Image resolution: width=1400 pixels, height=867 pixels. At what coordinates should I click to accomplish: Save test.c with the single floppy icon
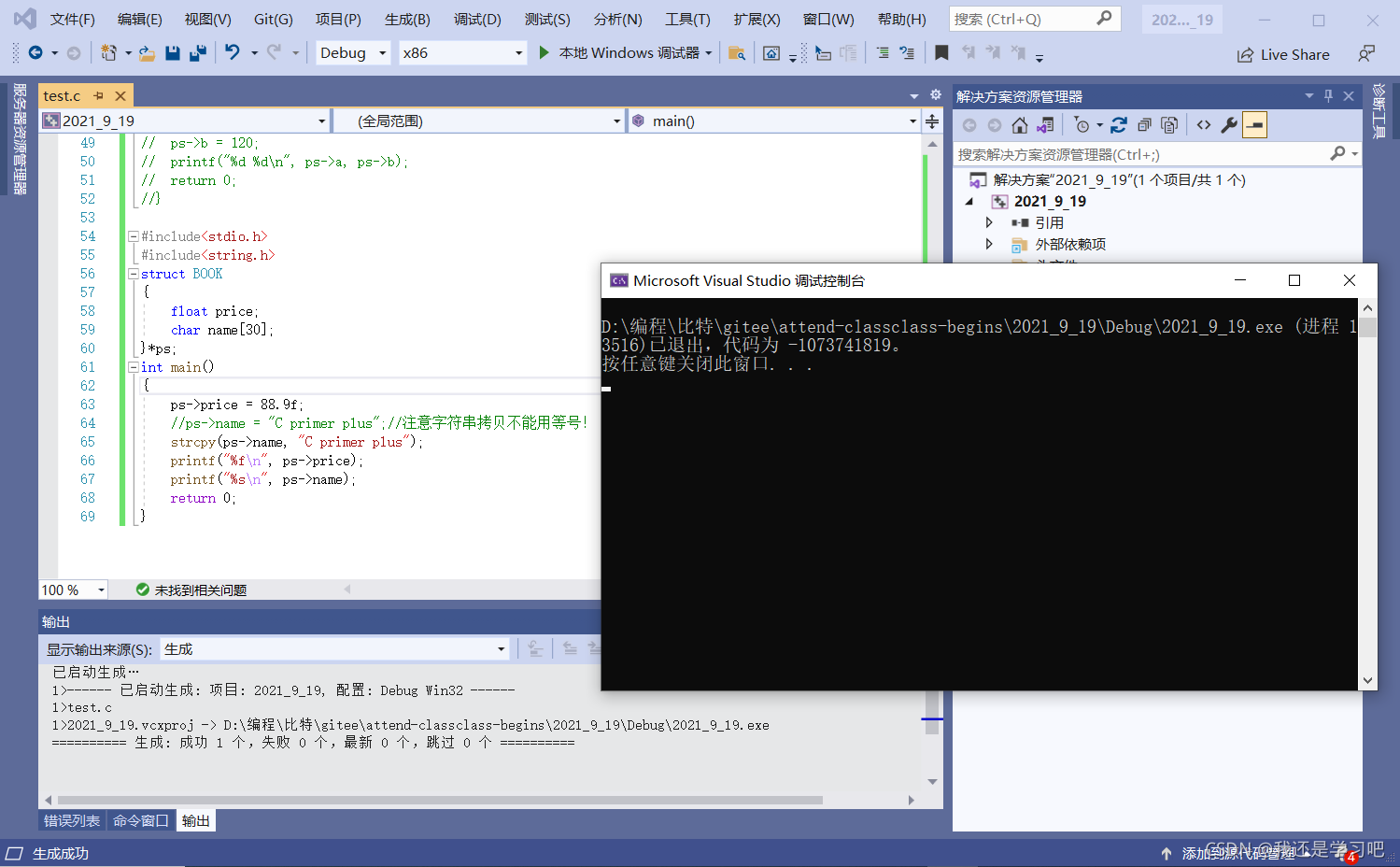tap(173, 53)
